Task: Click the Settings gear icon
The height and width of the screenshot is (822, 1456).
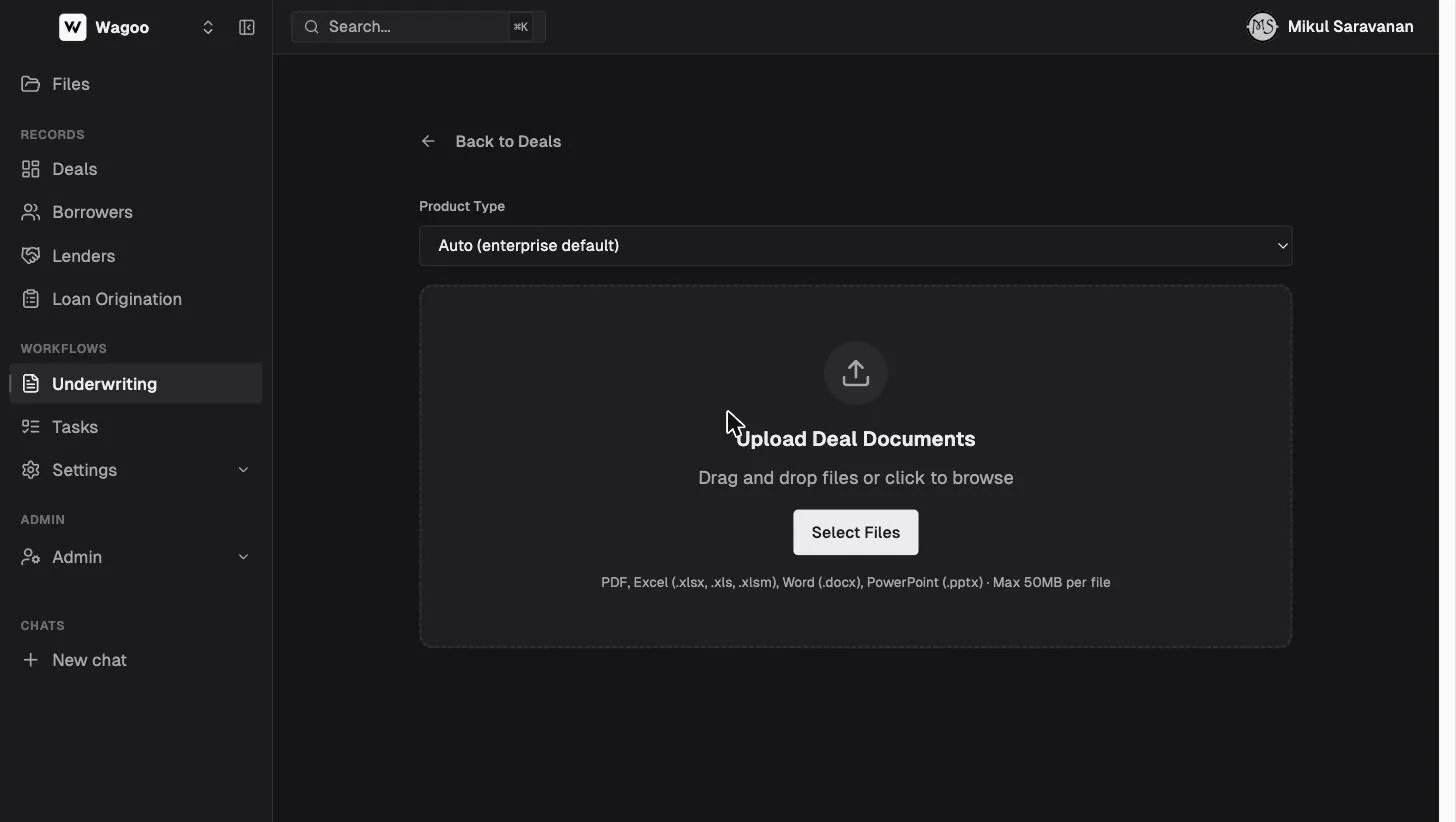Action: point(31,470)
